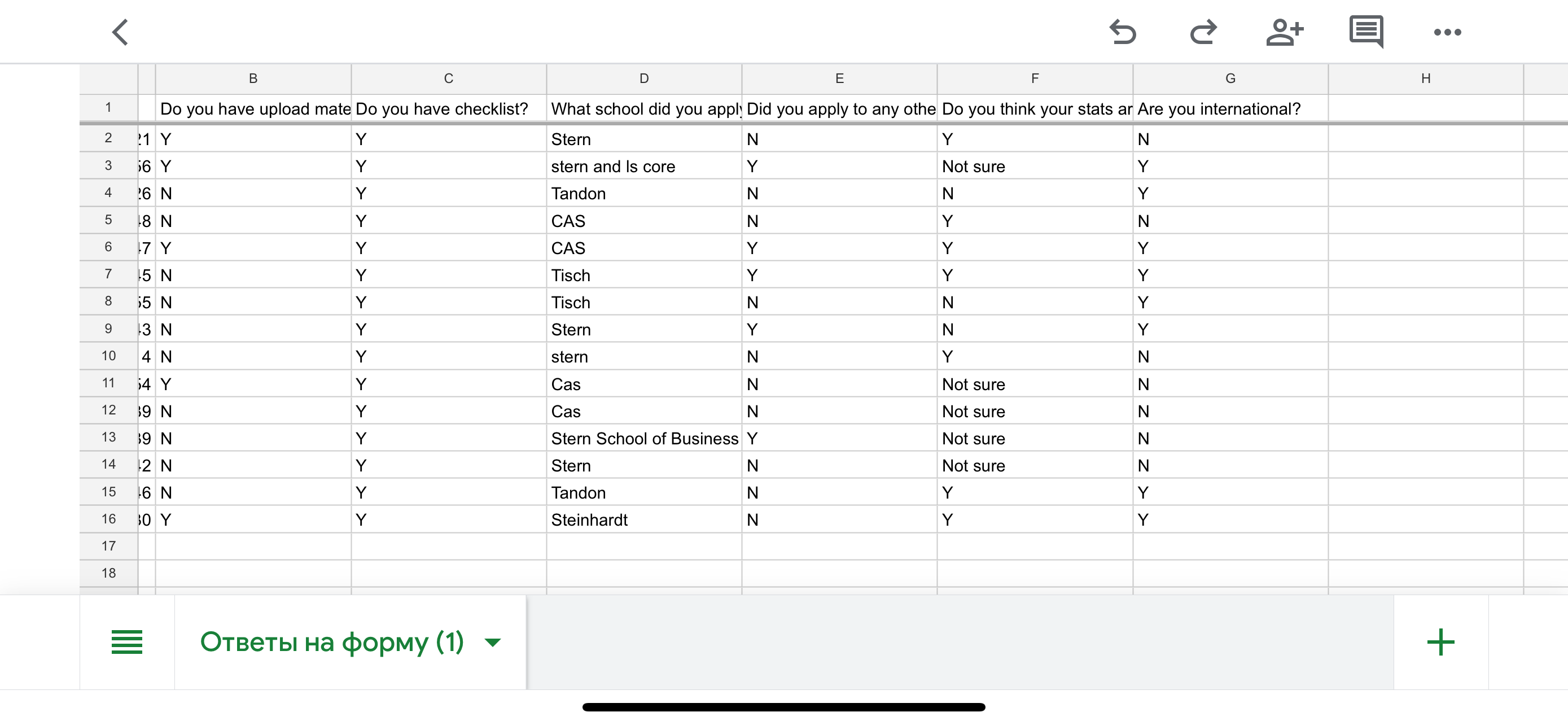Image resolution: width=1568 pixels, height=725 pixels.
Task: Tap the back arrow icon
Action: pyautogui.click(x=121, y=32)
